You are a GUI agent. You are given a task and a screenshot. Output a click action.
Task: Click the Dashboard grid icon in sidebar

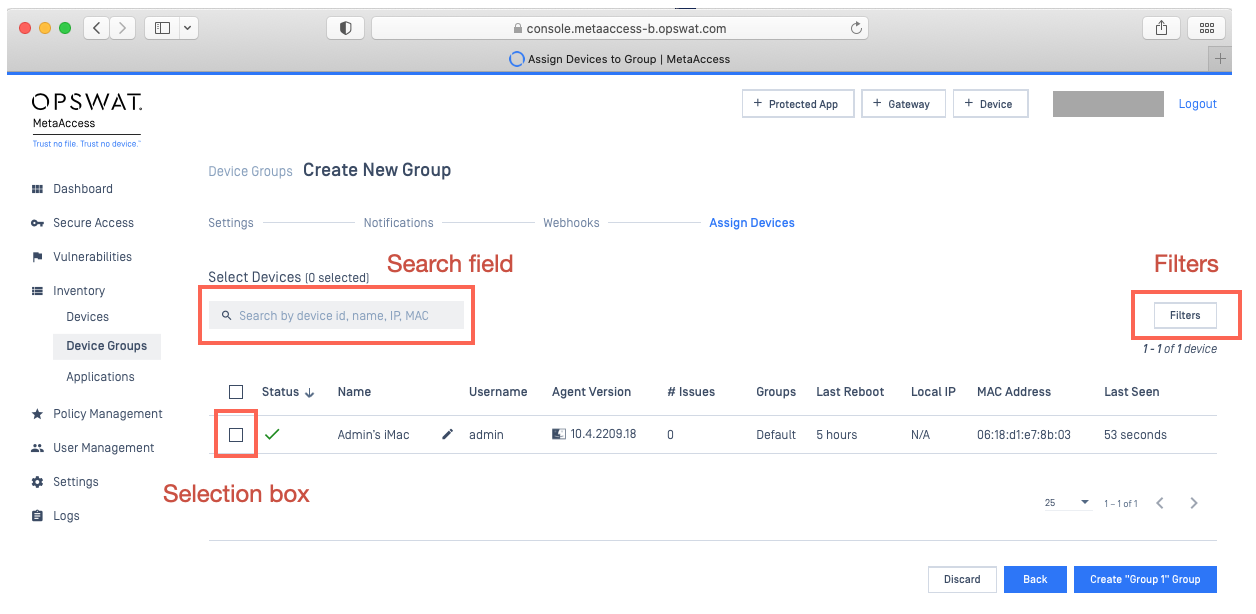pos(38,189)
